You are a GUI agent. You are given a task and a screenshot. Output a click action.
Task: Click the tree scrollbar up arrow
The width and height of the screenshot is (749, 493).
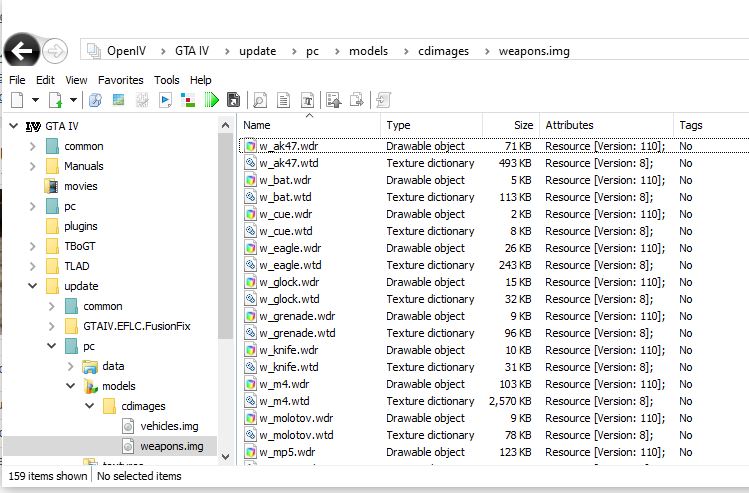[x=225, y=126]
